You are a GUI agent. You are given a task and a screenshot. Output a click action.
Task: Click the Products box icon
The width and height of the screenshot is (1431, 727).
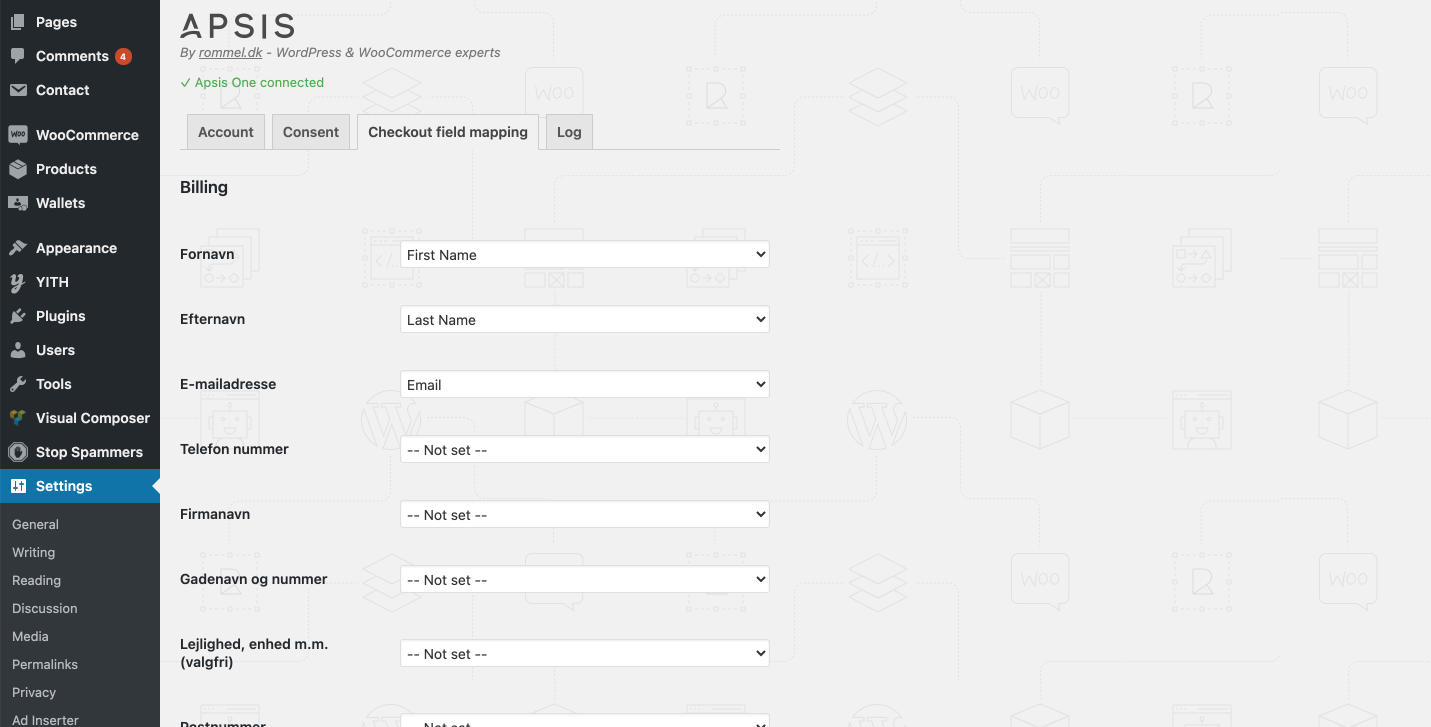point(18,169)
